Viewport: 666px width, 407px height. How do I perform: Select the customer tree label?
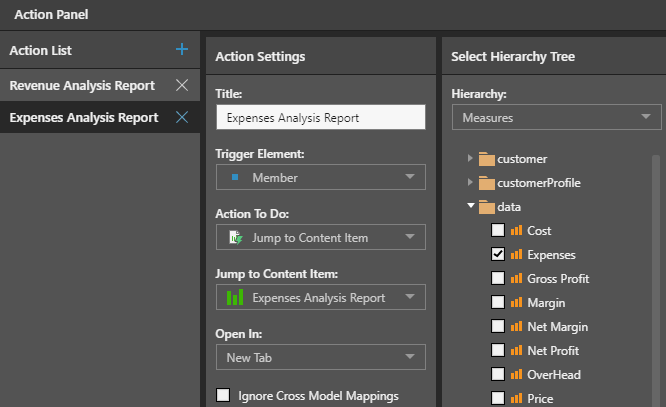[x=522, y=159]
